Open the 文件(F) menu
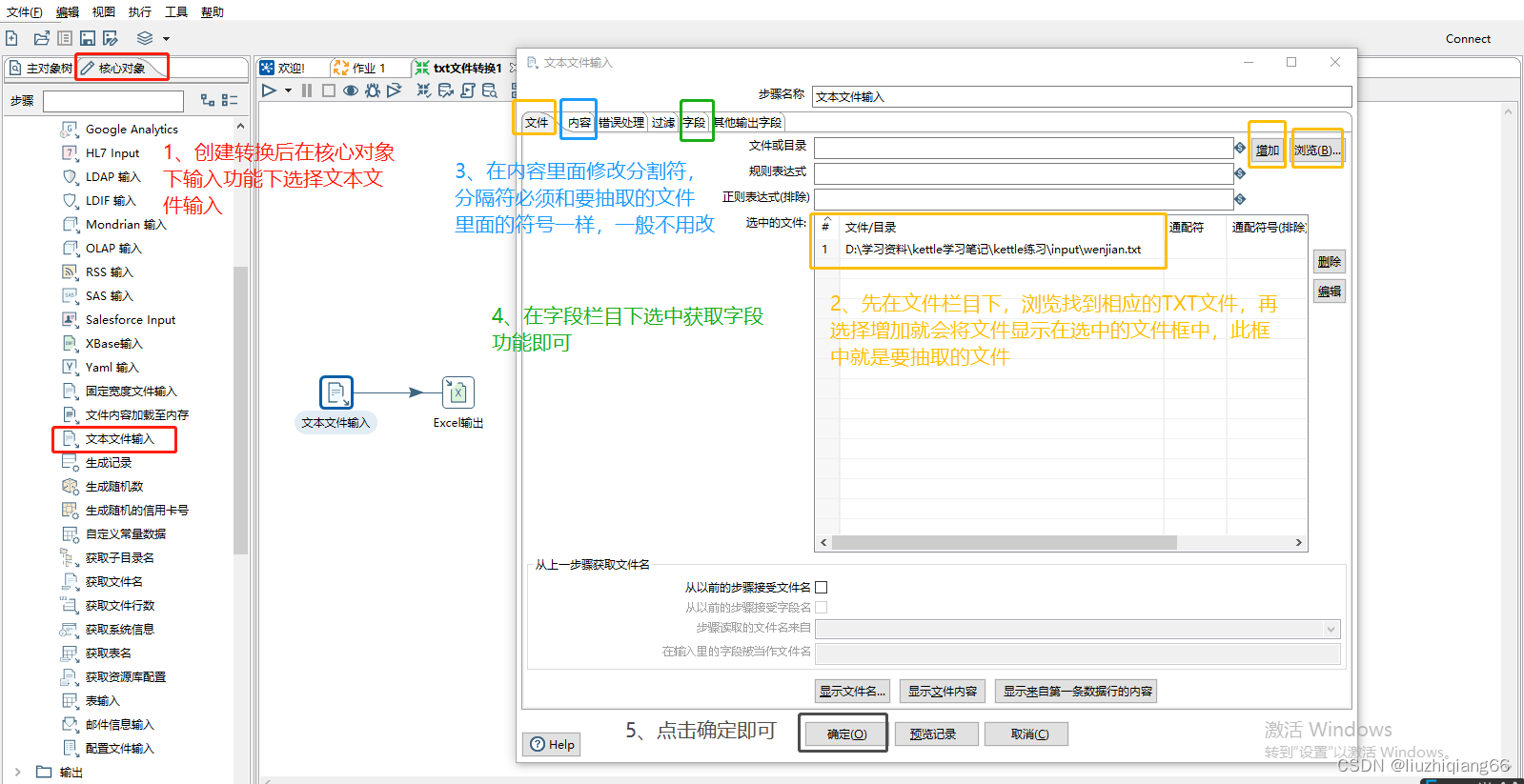Screen dimensions: 1524x784 [x=25, y=12]
